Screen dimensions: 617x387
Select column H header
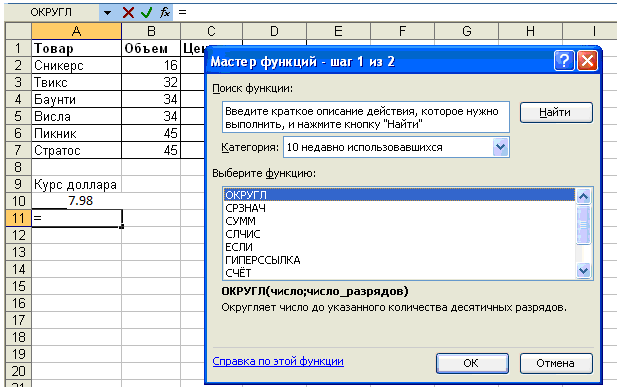(530, 31)
